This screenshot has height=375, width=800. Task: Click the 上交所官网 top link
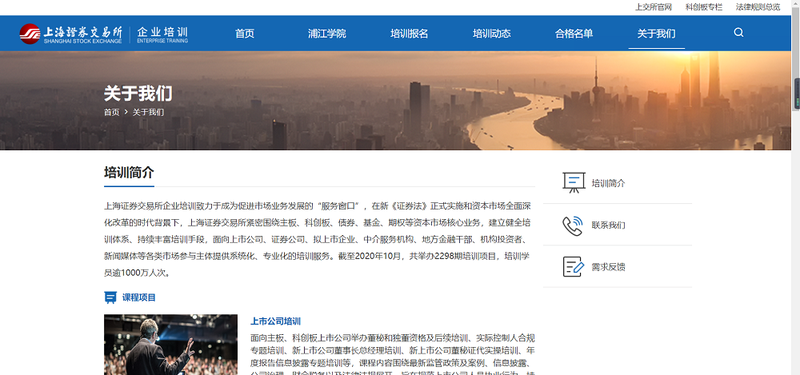[x=653, y=7]
